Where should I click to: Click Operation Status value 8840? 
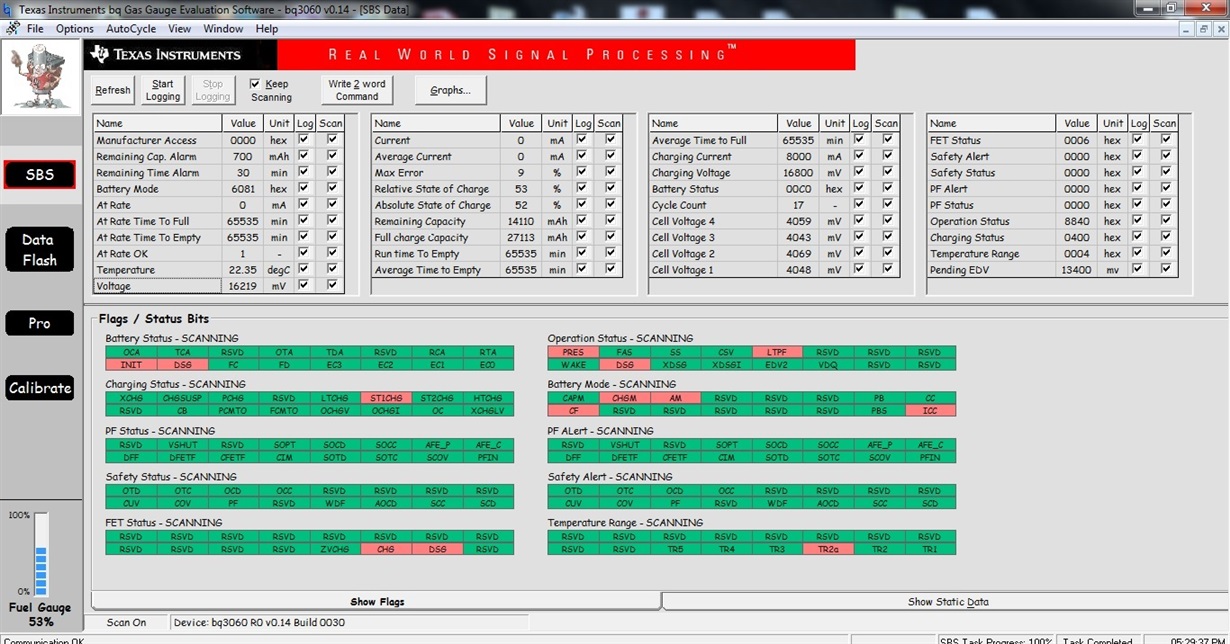pos(1077,221)
